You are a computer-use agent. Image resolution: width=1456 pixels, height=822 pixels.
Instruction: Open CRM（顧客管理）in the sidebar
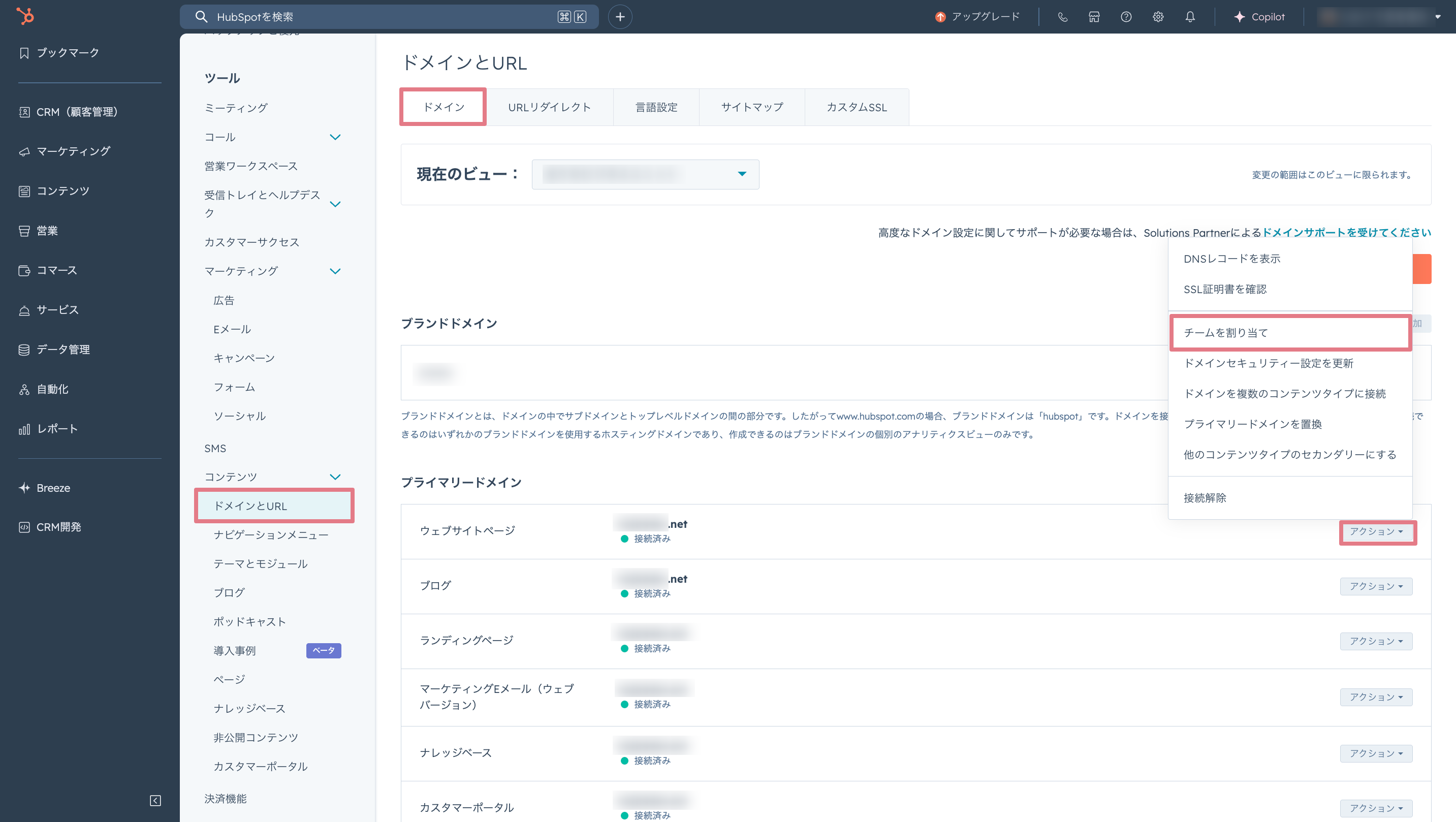pyautogui.click(x=69, y=112)
